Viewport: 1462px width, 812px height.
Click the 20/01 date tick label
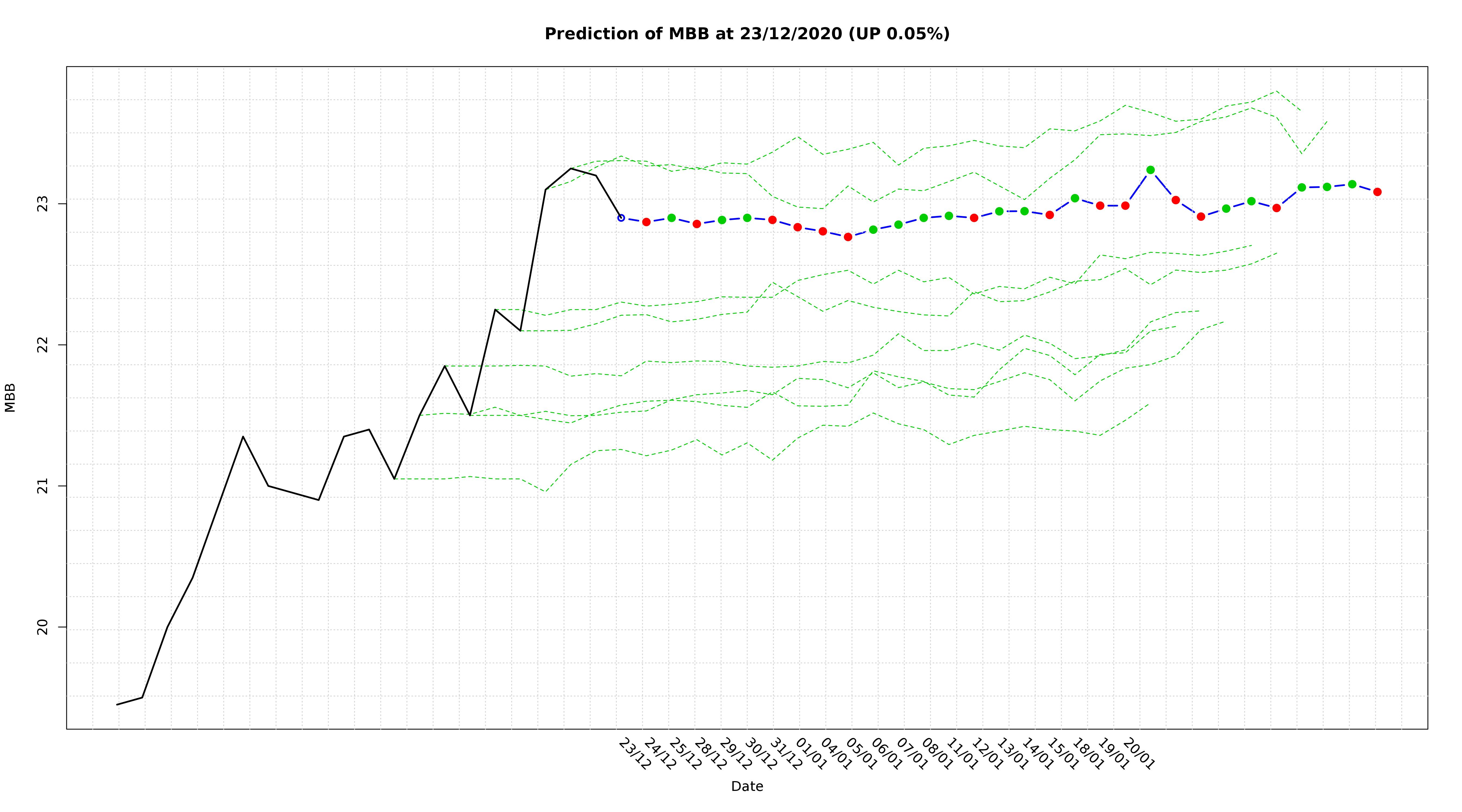(1138, 754)
